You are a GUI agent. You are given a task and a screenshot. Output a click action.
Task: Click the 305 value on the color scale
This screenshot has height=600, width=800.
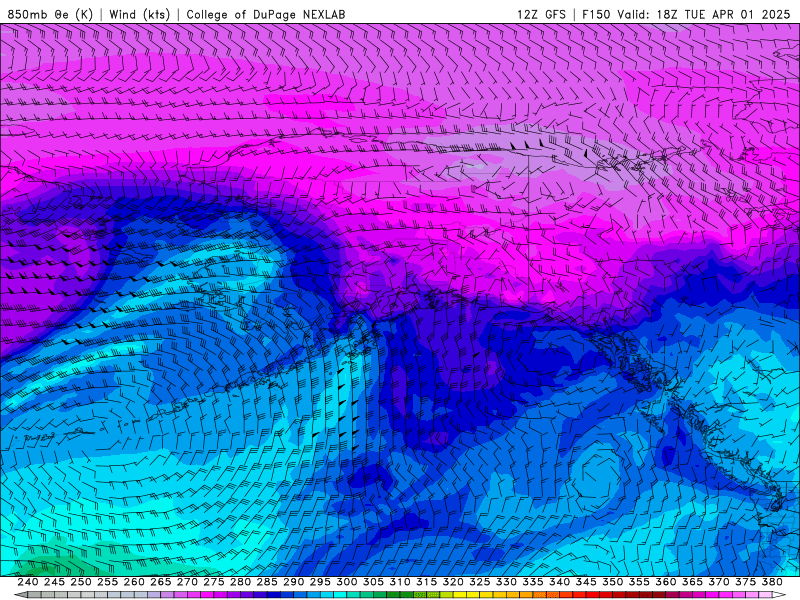(x=373, y=582)
